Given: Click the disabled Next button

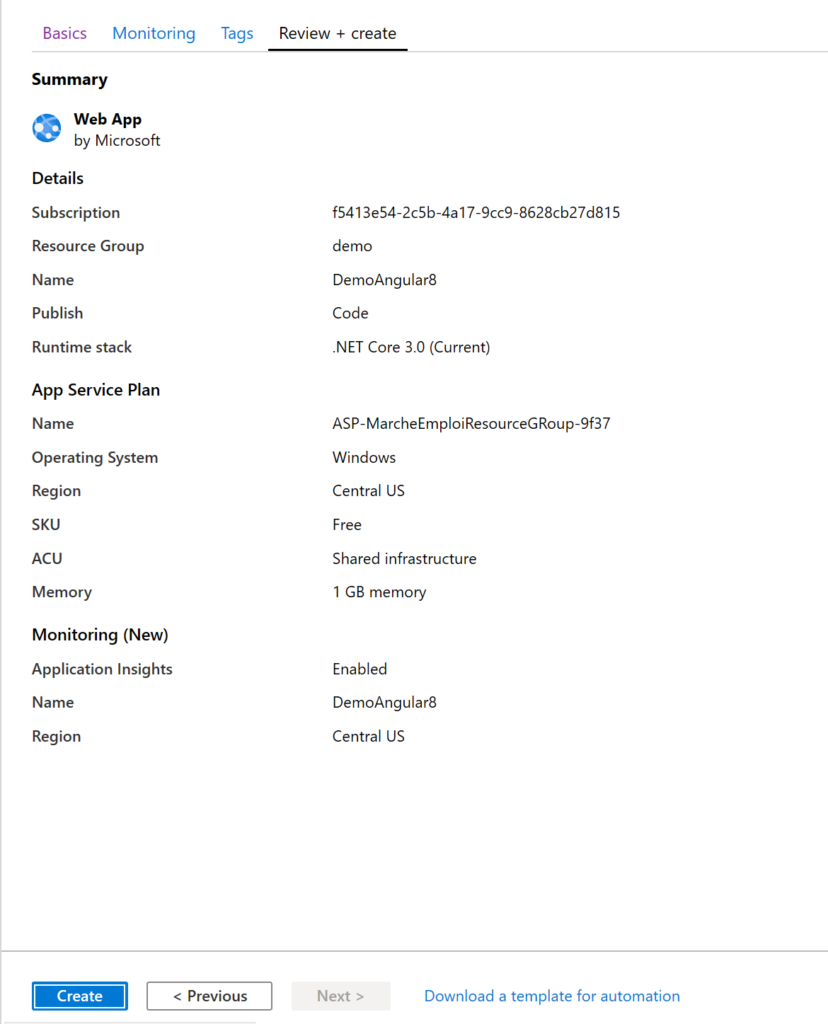Looking at the screenshot, I should coord(340,996).
